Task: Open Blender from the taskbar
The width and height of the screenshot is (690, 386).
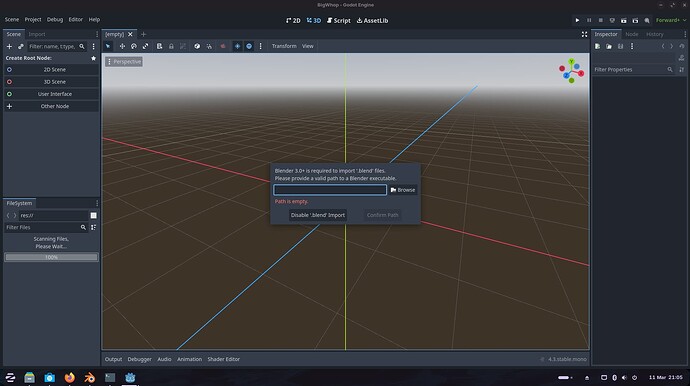Action: (x=89, y=377)
